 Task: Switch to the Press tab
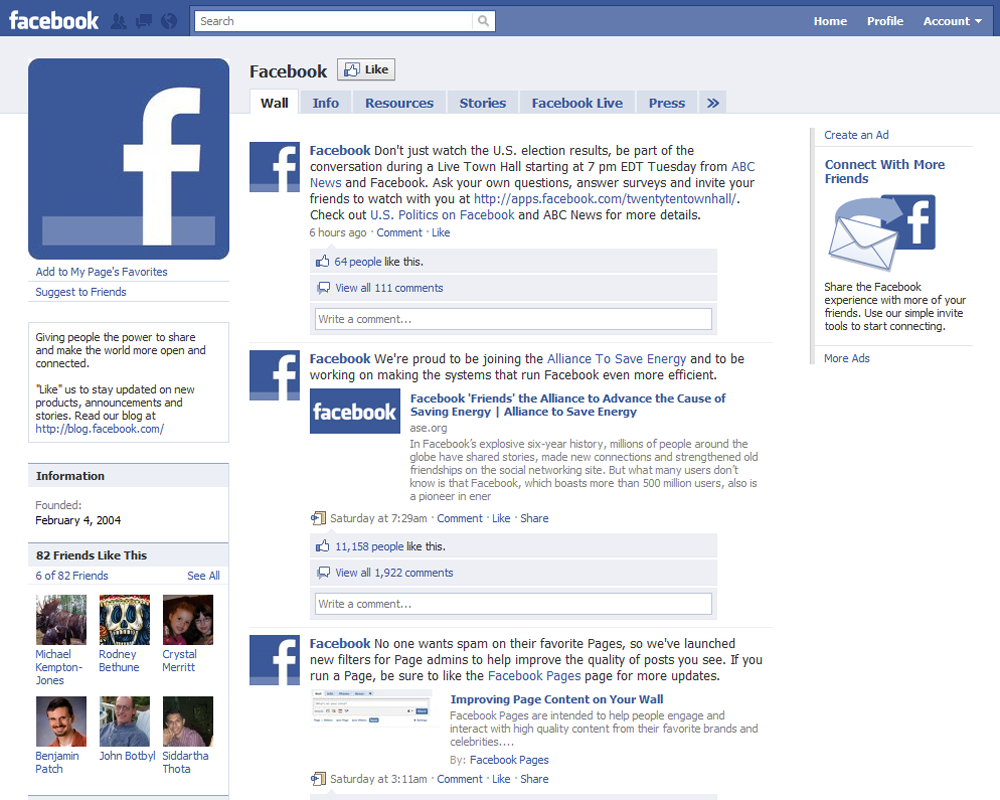tap(667, 103)
